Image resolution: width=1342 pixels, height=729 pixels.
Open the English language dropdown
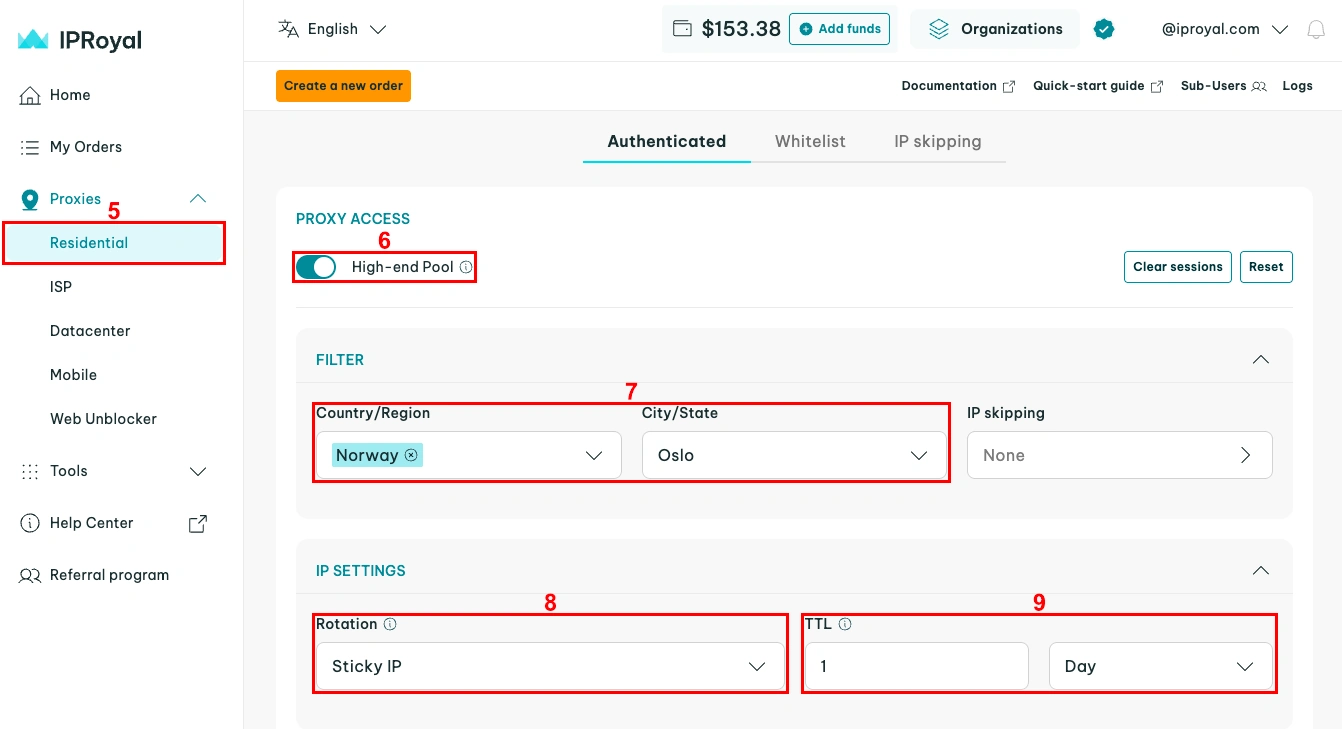pyautogui.click(x=332, y=29)
